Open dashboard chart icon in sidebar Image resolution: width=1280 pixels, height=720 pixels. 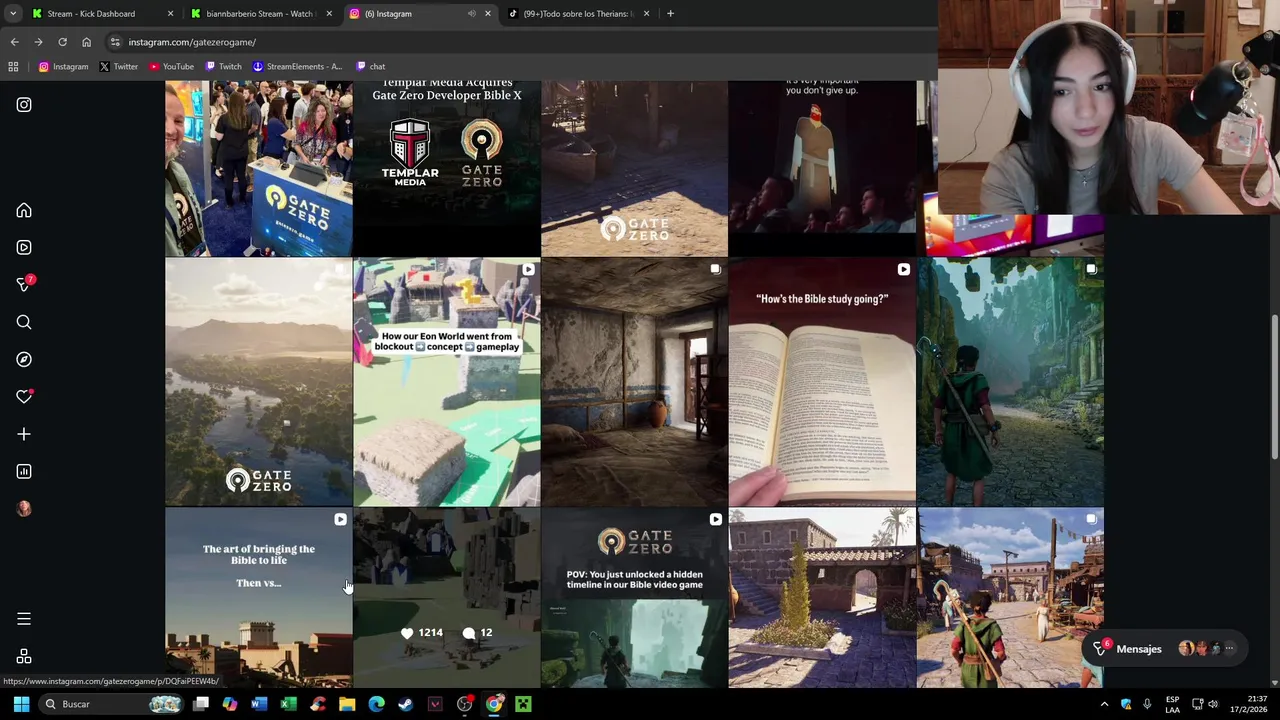24,471
